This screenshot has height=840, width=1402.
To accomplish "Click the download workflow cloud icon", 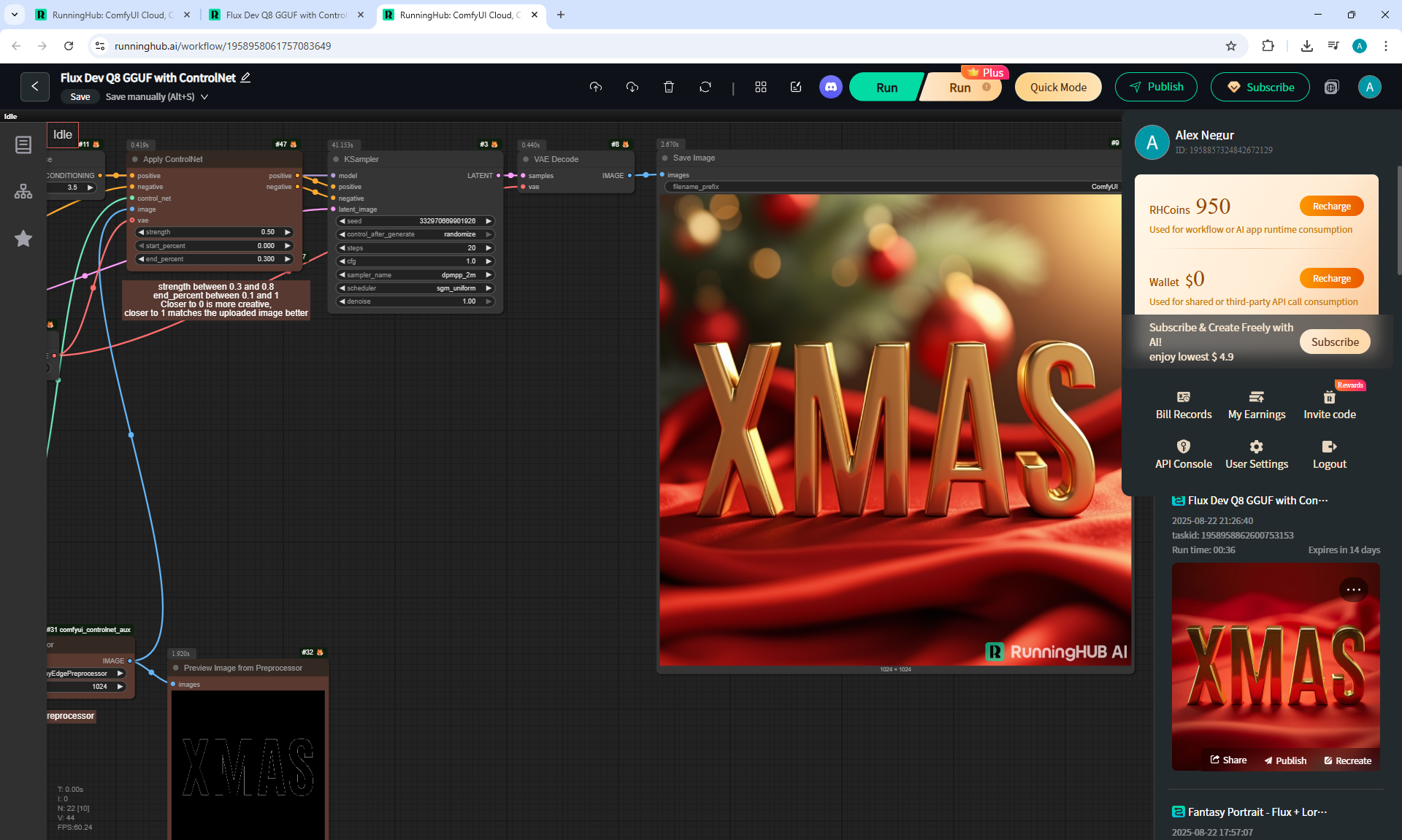I will 632,87.
